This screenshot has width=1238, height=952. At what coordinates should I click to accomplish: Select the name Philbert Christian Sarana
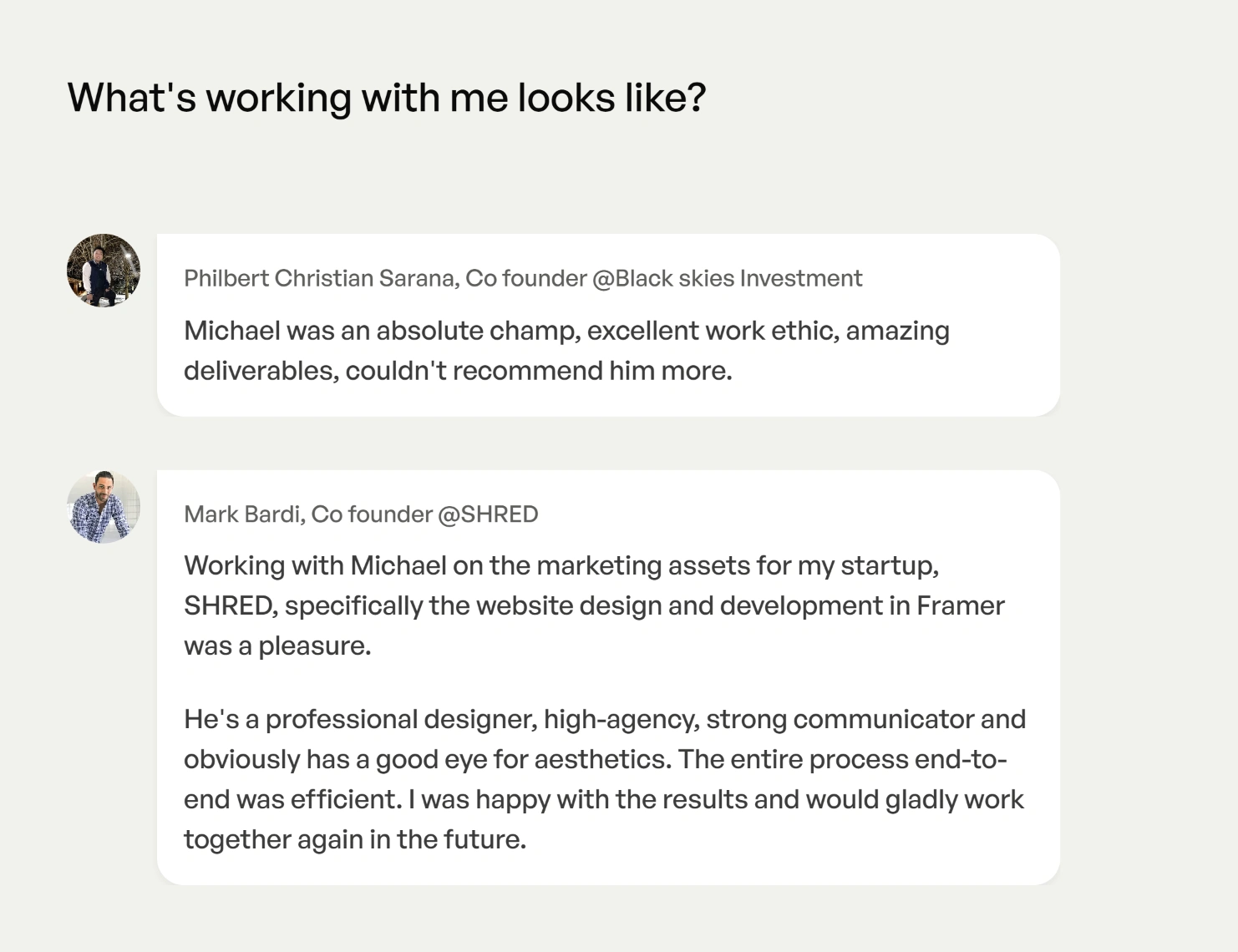coord(320,278)
